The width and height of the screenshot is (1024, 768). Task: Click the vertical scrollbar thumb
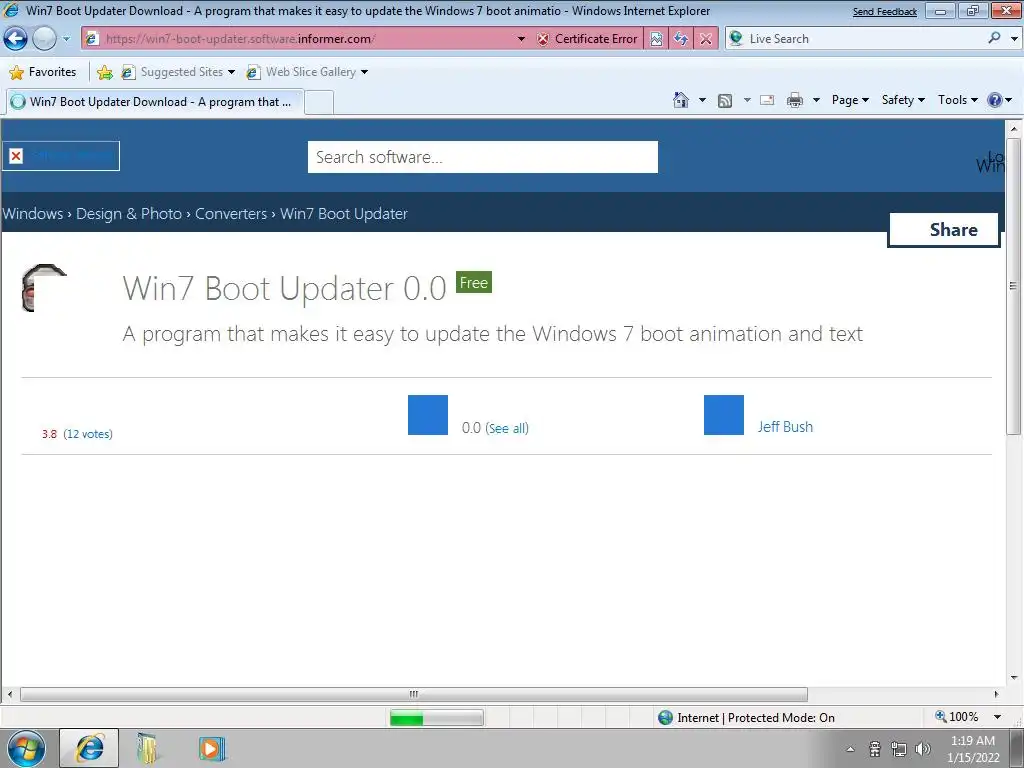[1014, 285]
